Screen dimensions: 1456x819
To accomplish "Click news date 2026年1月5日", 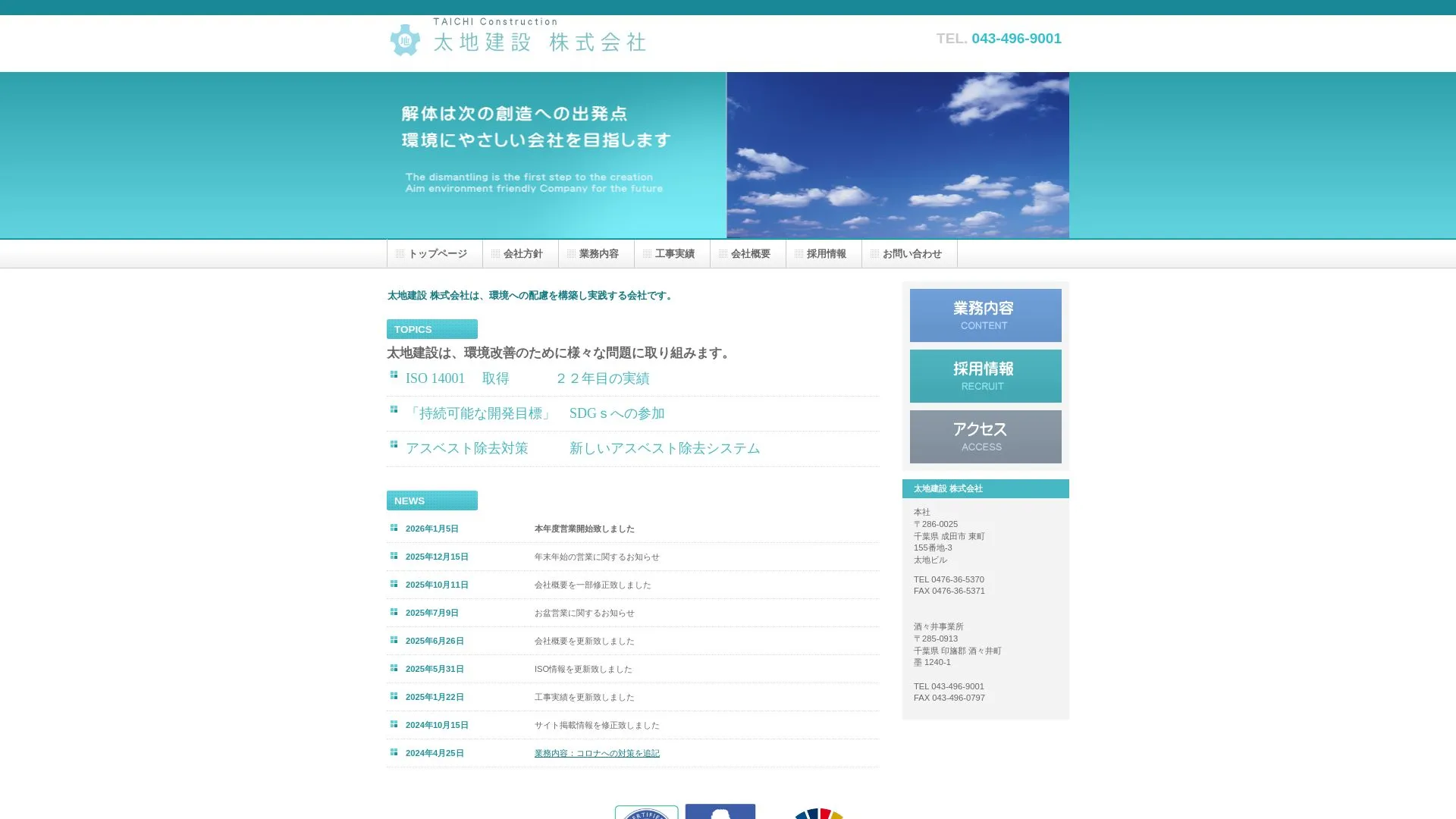I will (432, 529).
